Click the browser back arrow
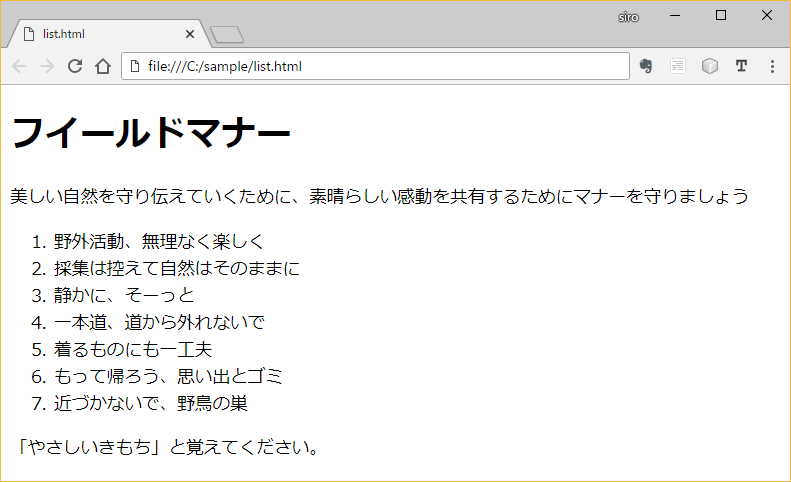Image resolution: width=791 pixels, height=482 pixels. 19,67
